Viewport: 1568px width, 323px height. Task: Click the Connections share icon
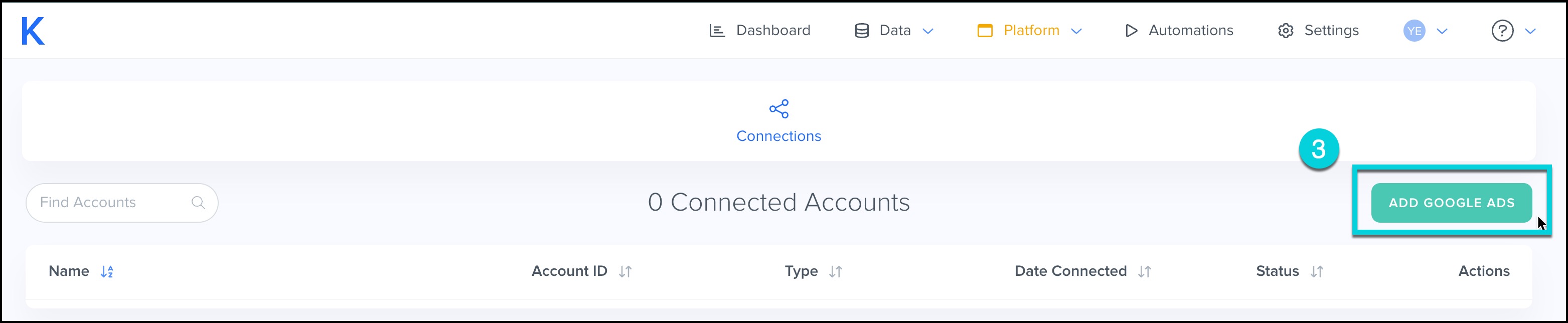[x=778, y=109]
